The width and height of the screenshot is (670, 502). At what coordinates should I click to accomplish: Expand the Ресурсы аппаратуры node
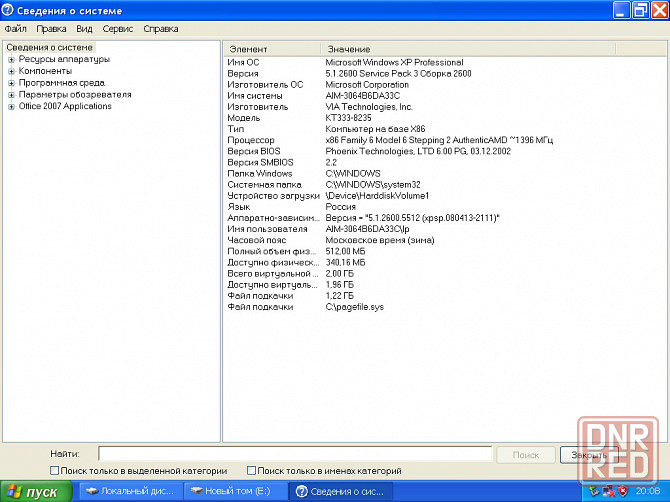[12, 59]
